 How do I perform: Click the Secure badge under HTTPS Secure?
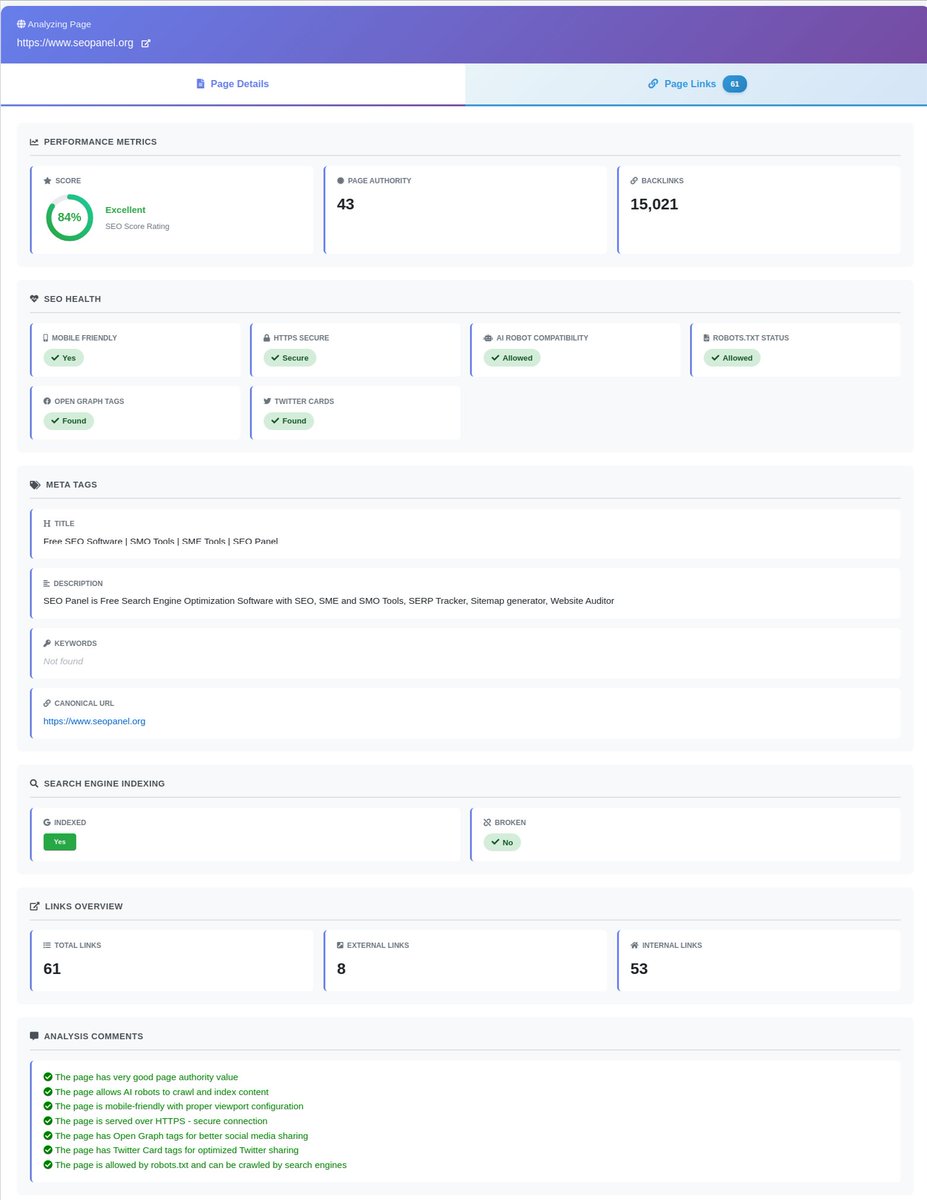290,357
